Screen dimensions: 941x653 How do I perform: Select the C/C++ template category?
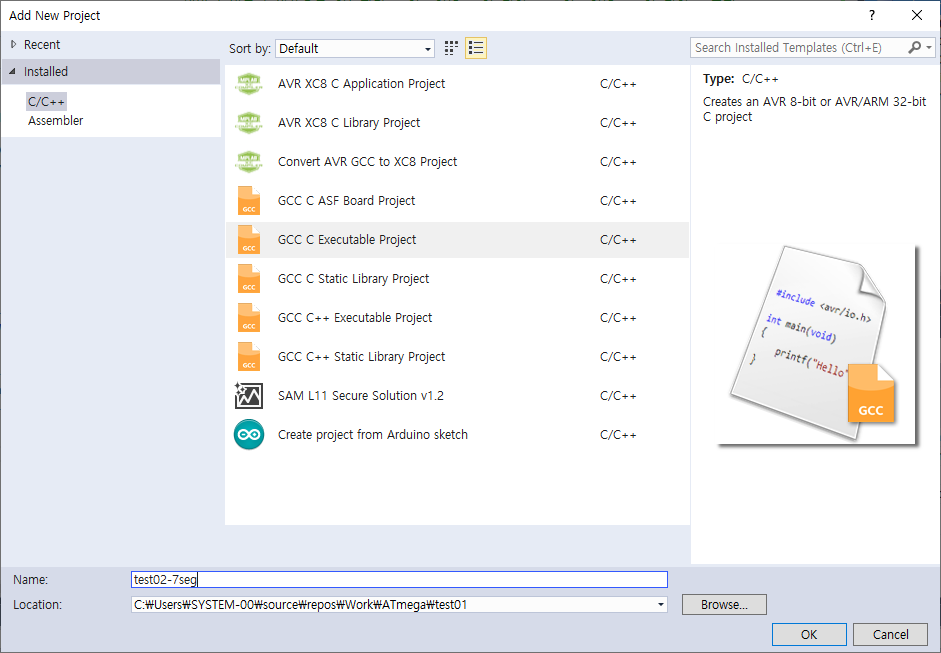coord(46,101)
